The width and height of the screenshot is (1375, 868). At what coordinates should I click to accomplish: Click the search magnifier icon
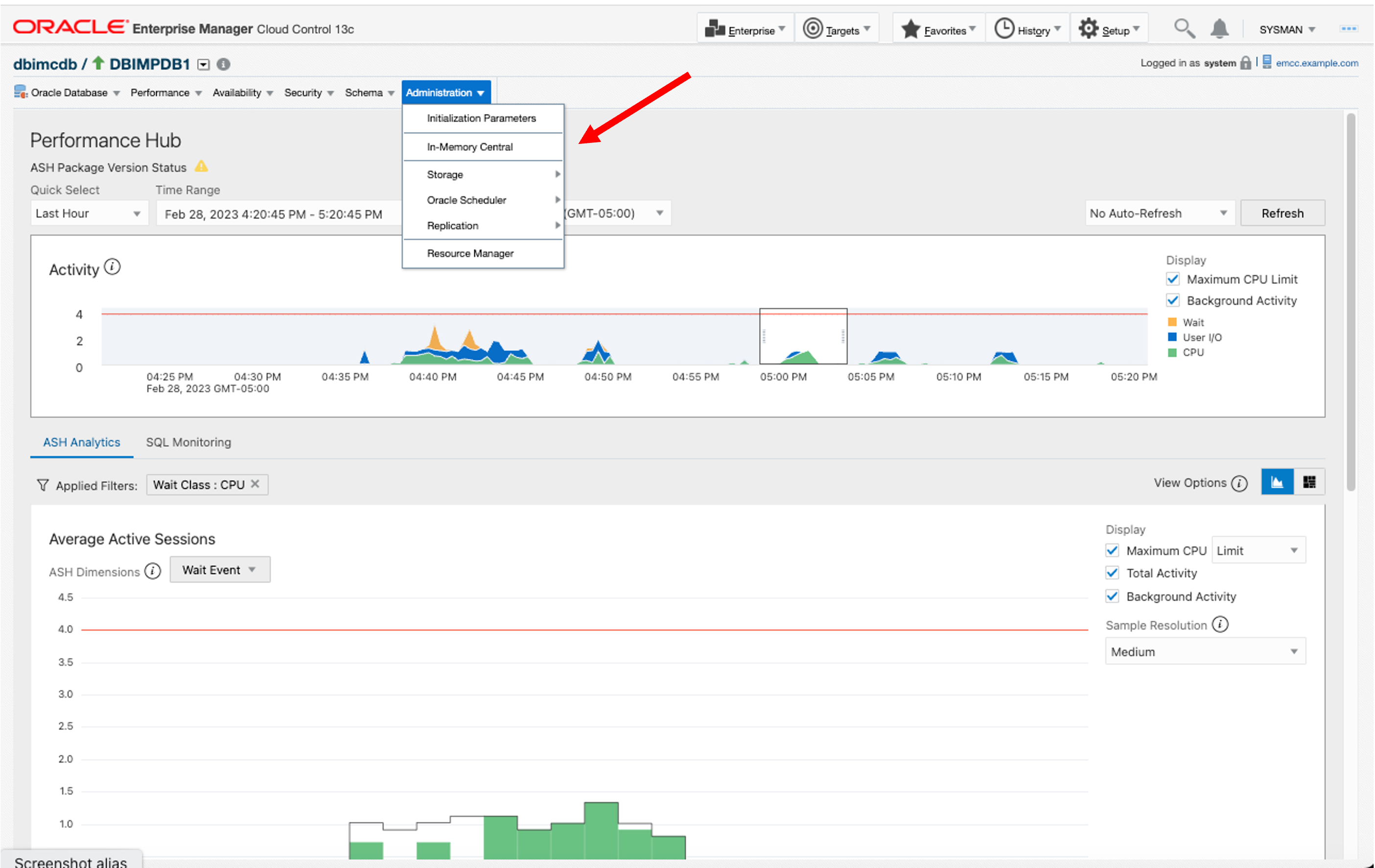1184,28
